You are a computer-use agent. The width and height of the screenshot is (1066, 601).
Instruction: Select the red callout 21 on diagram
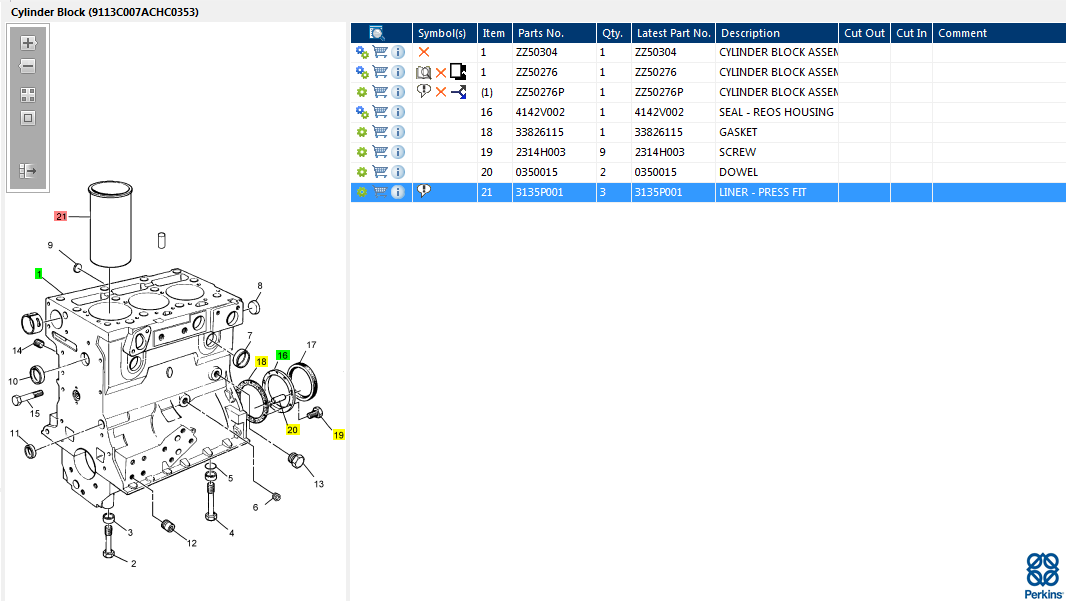click(x=61, y=216)
